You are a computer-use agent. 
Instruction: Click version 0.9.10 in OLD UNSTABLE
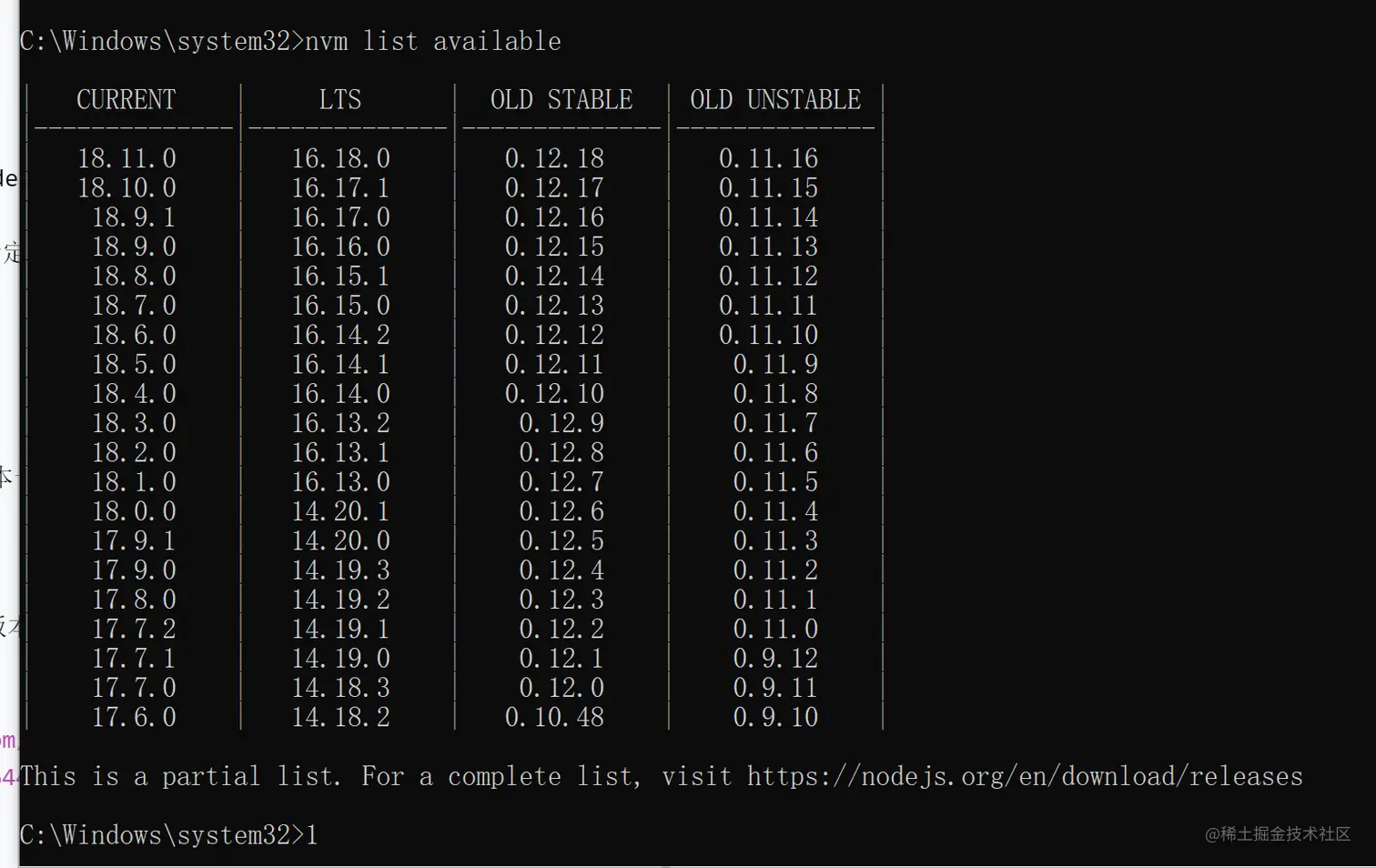[775, 718]
